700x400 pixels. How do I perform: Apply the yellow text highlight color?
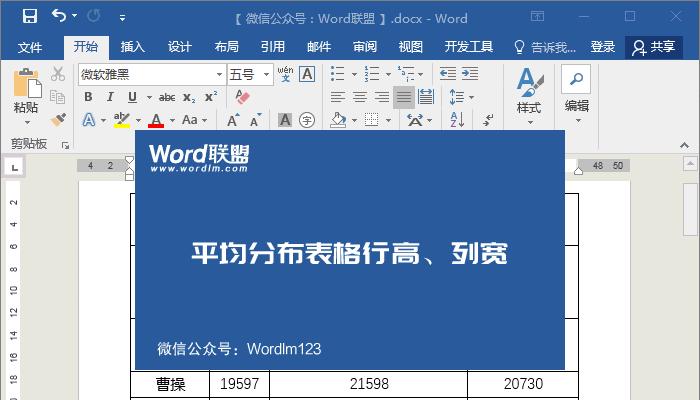click(x=121, y=120)
